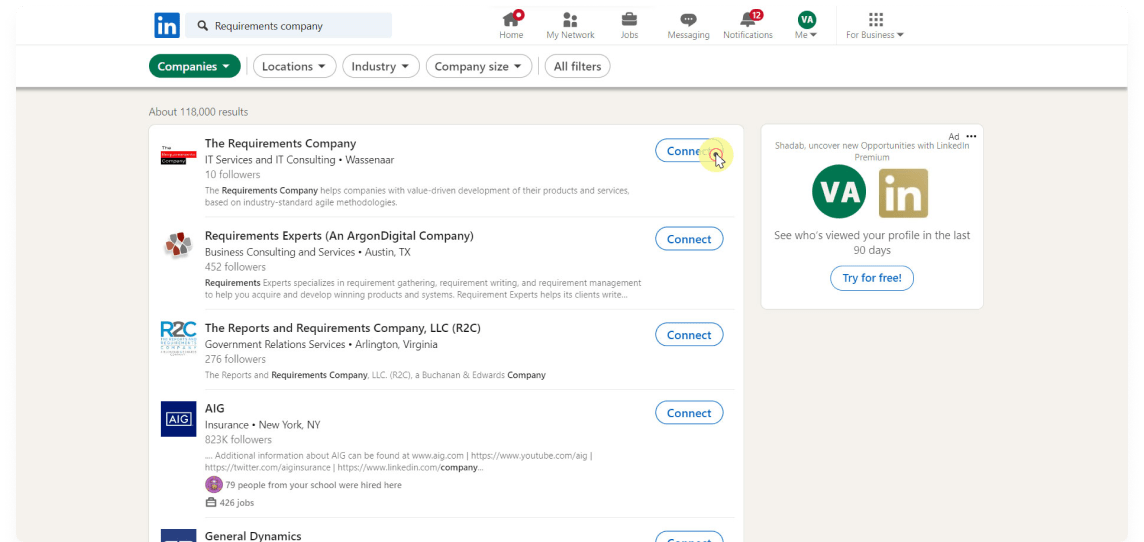This screenshot has height=542, width=1144.
Task: Click See who's viewed your profile text
Action: [x=872, y=243]
